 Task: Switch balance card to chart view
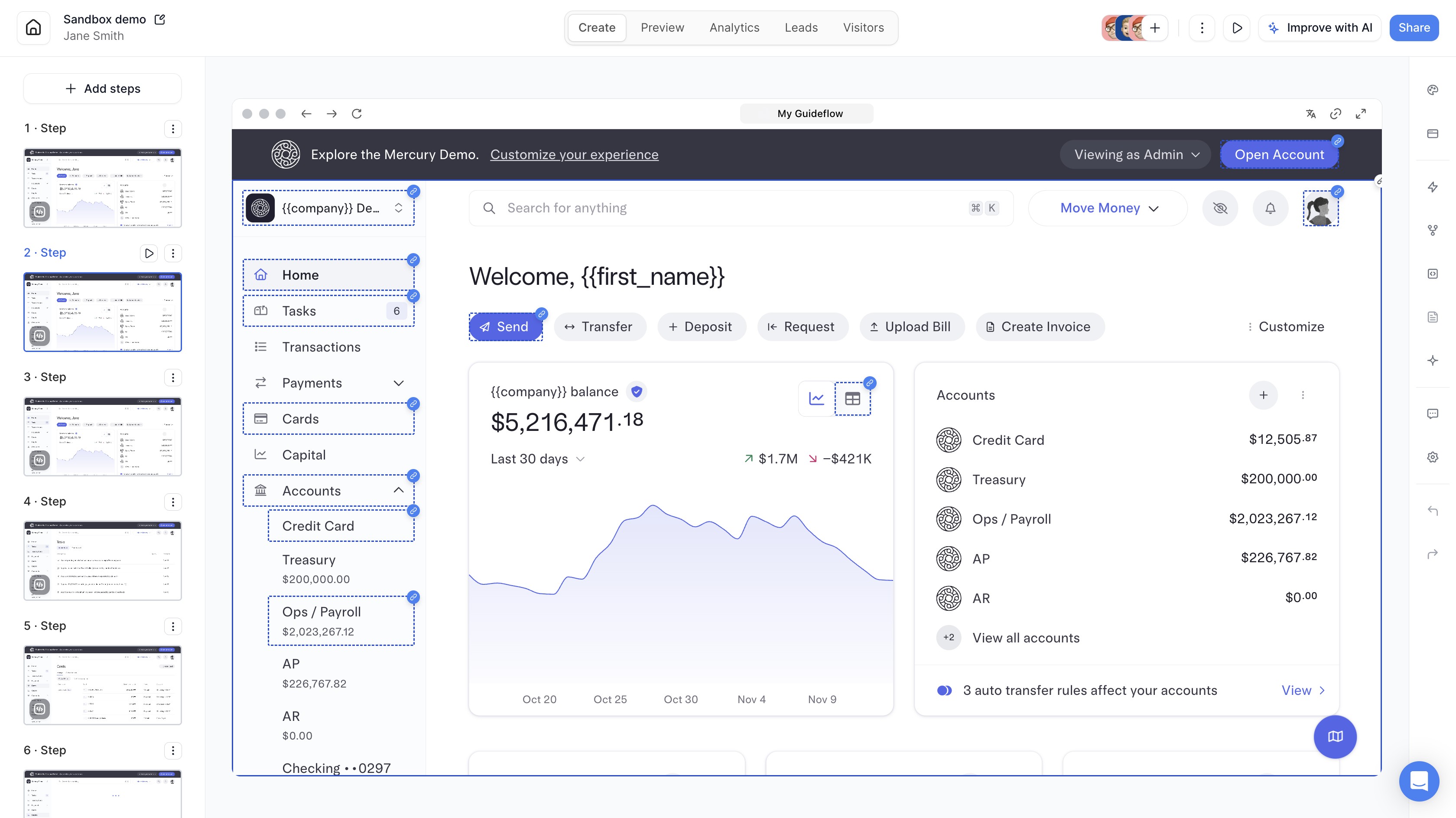pyautogui.click(x=816, y=398)
